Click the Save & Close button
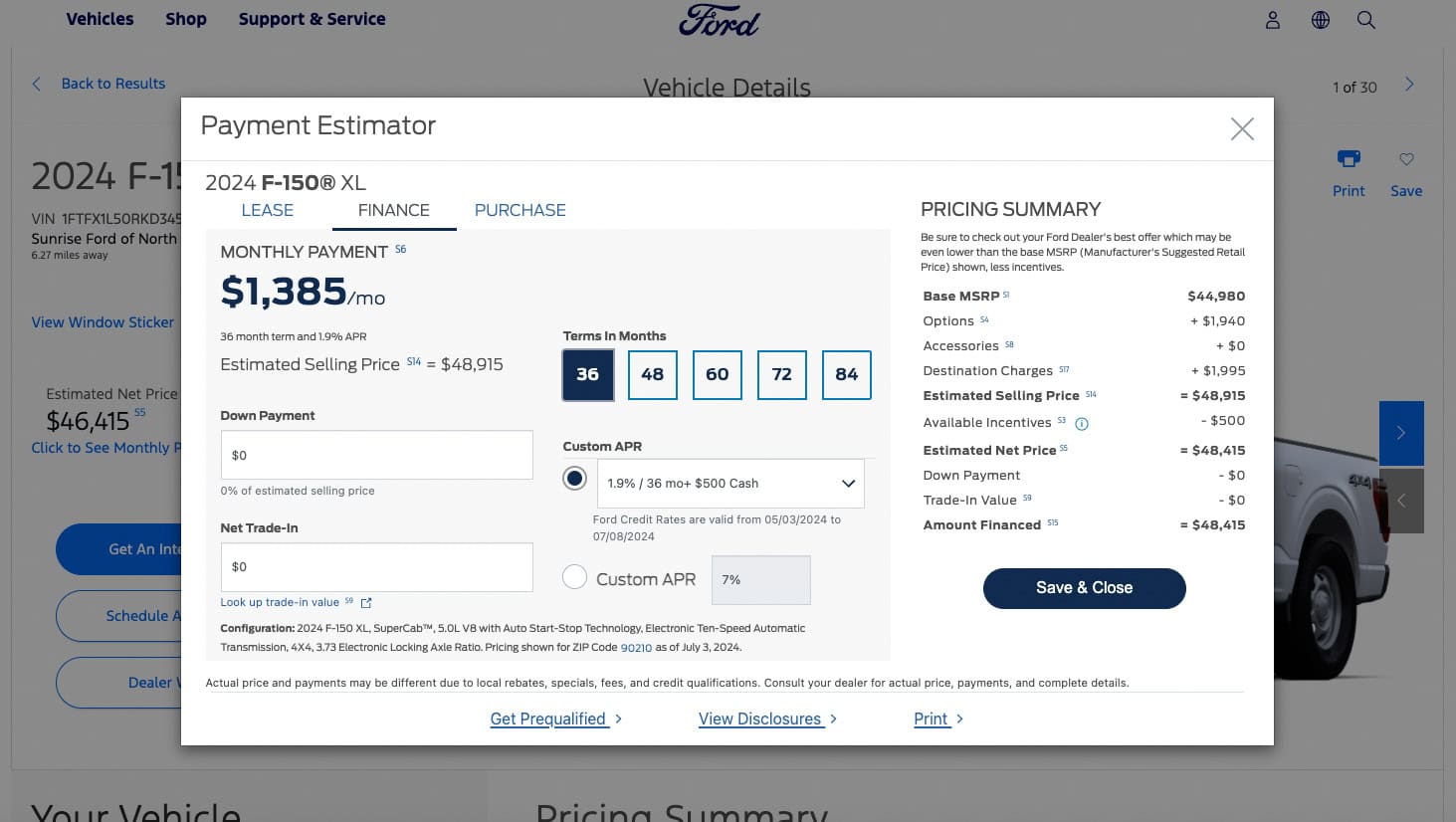 [x=1084, y=588]
